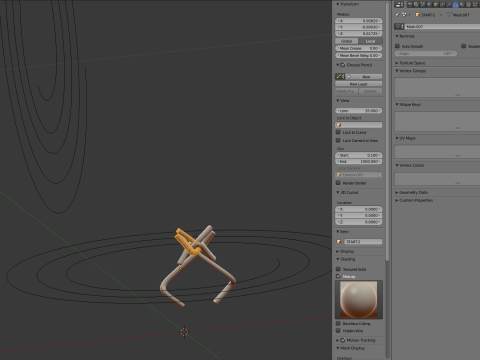Image resolution: width=480 pixels, height=360 pixels.
Task: Collapse the View panel
Action: click(338, 100)
